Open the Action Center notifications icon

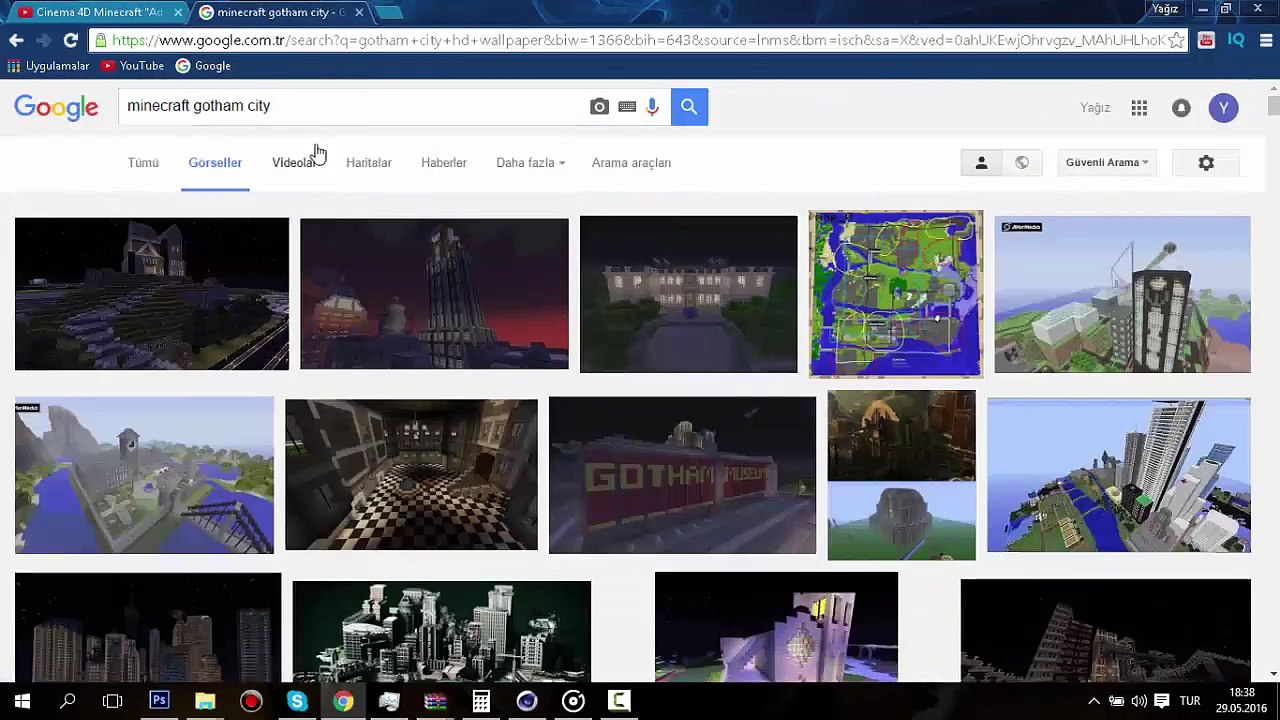point(1162,701)
